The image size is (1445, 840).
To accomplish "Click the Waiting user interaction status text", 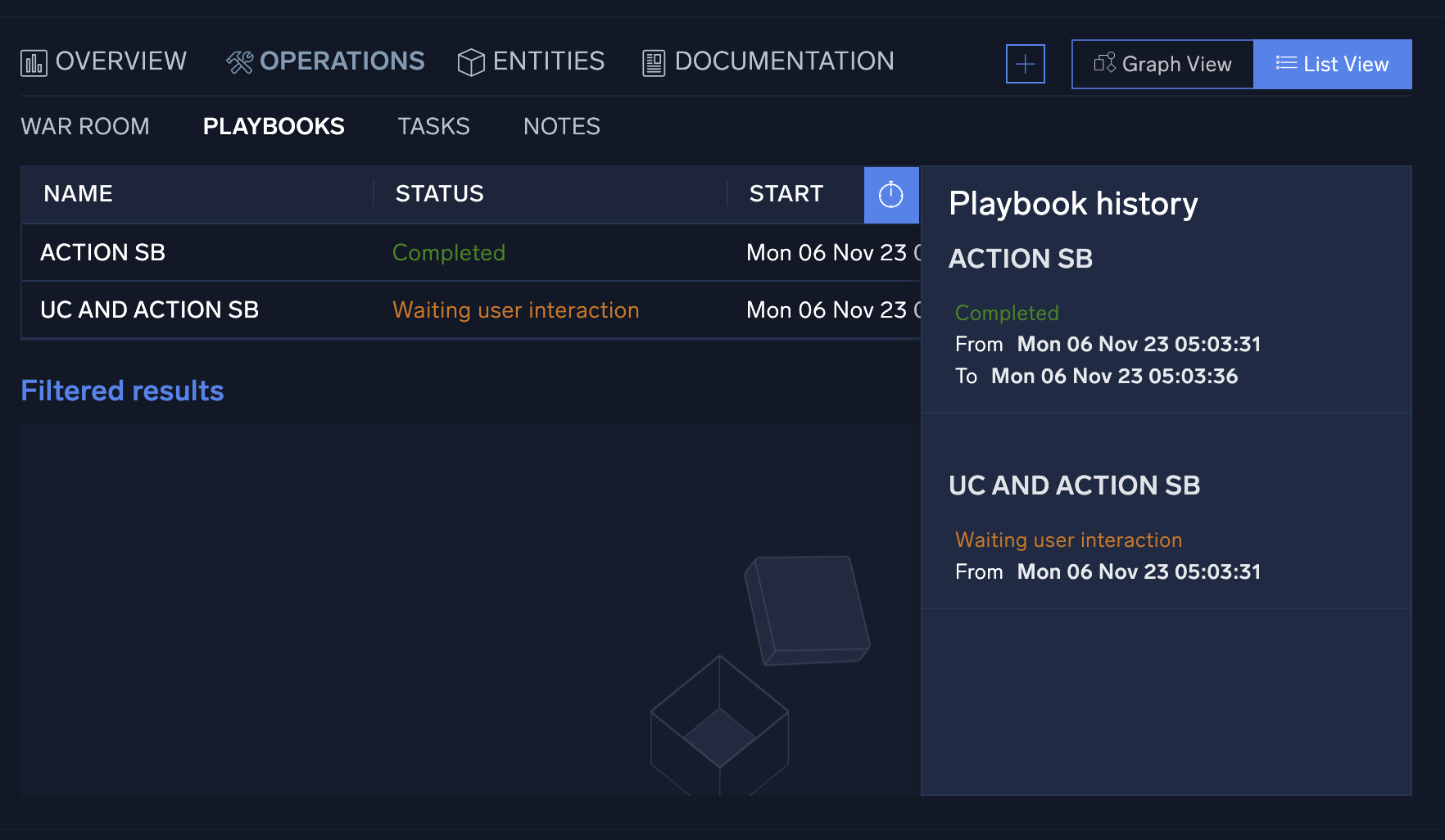I will point(516,310).
